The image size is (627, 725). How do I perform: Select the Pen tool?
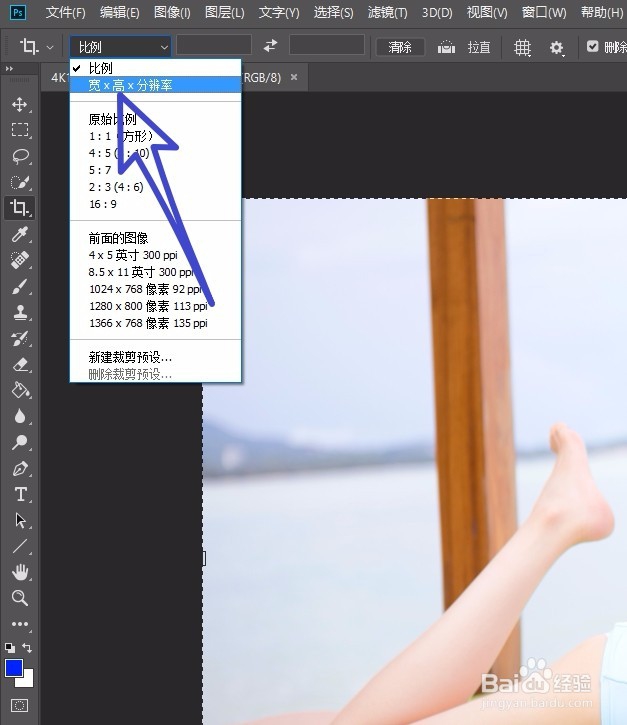[20, 469]
